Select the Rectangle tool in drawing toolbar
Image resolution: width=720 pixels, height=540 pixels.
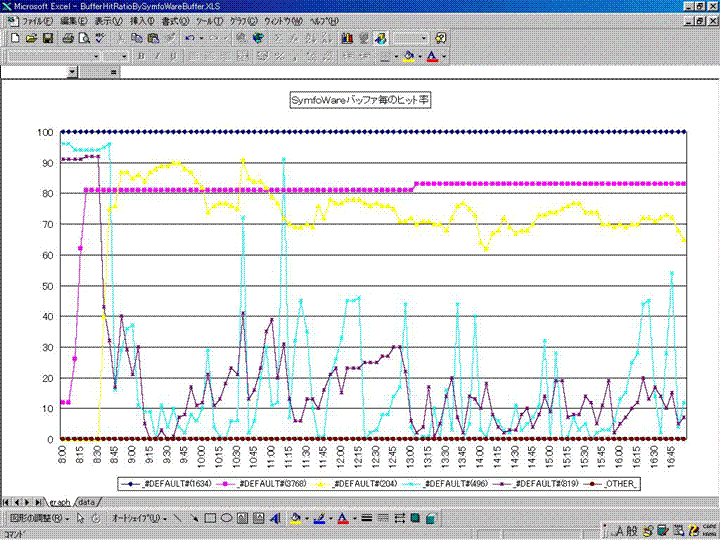click(211, 519)
